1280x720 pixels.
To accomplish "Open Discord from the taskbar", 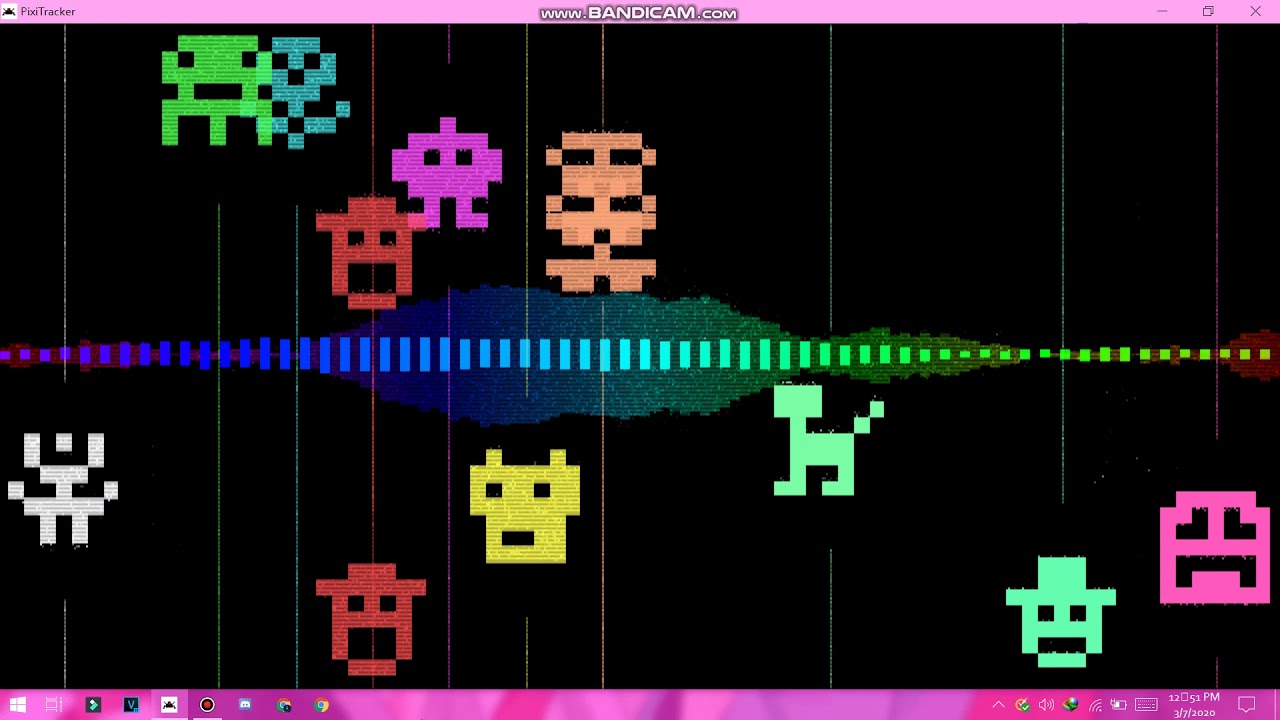I will [245, 705].
